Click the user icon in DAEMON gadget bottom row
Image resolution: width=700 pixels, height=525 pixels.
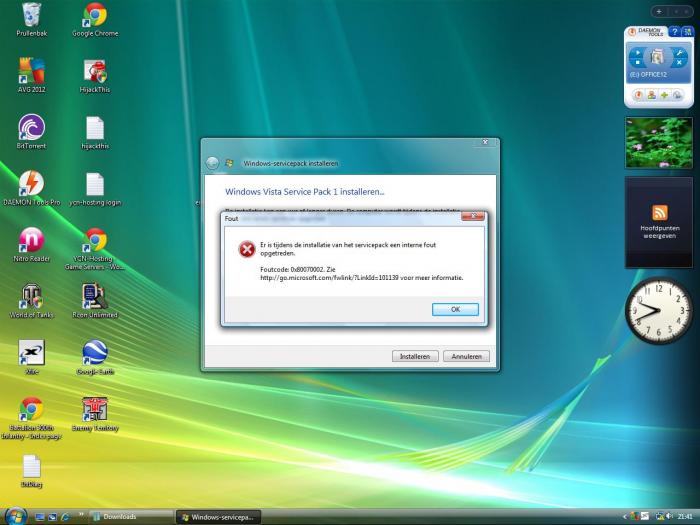pyautogui.click(x=652, y=95)
